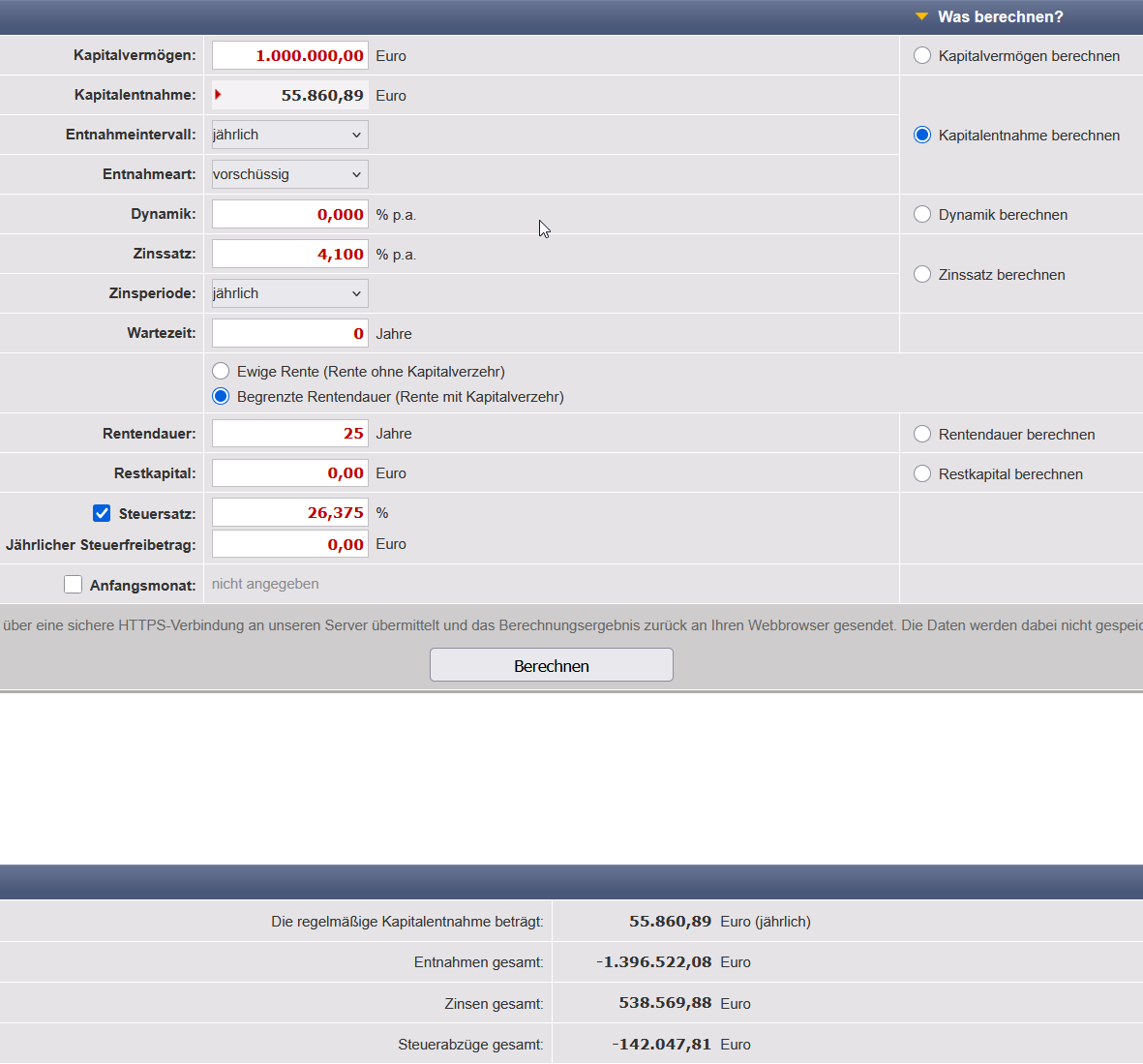Click the 'Zinsen gesamt:' label
Viewport: 1143px width, 1064px height.
[x=495, y=1004]
